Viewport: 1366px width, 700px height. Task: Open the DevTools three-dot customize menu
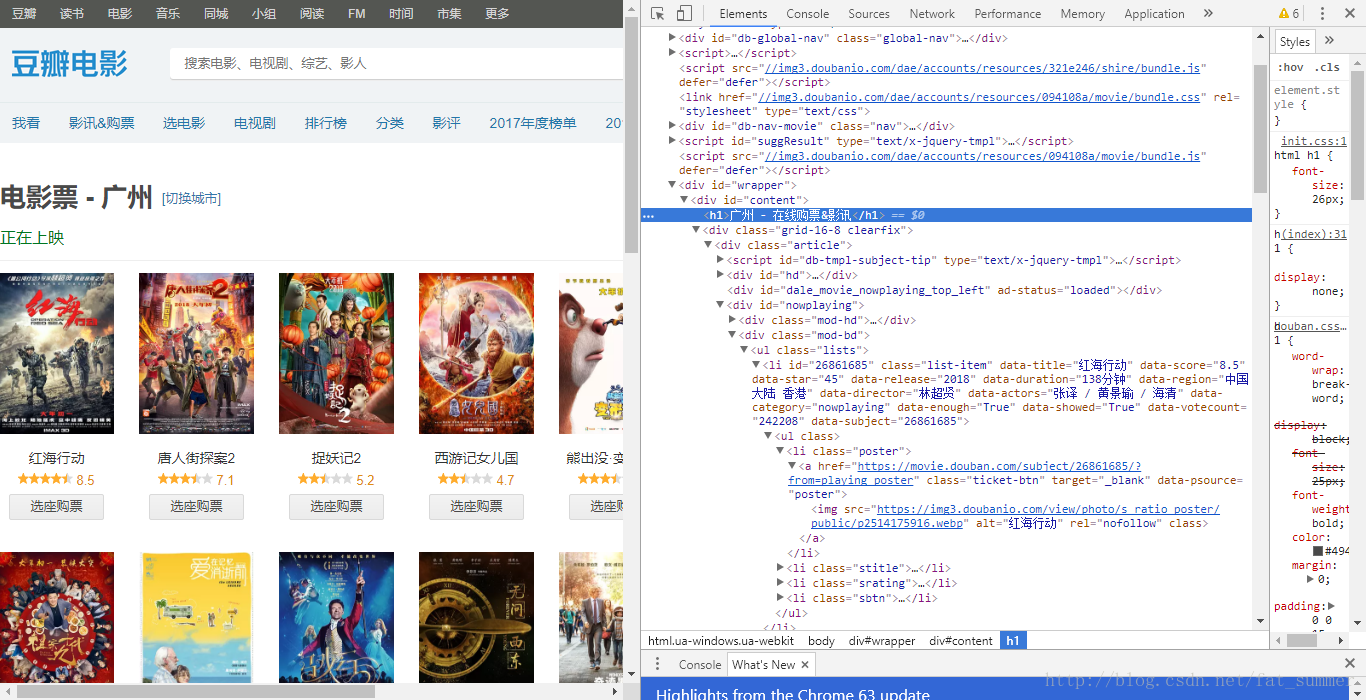(1323, 14)
